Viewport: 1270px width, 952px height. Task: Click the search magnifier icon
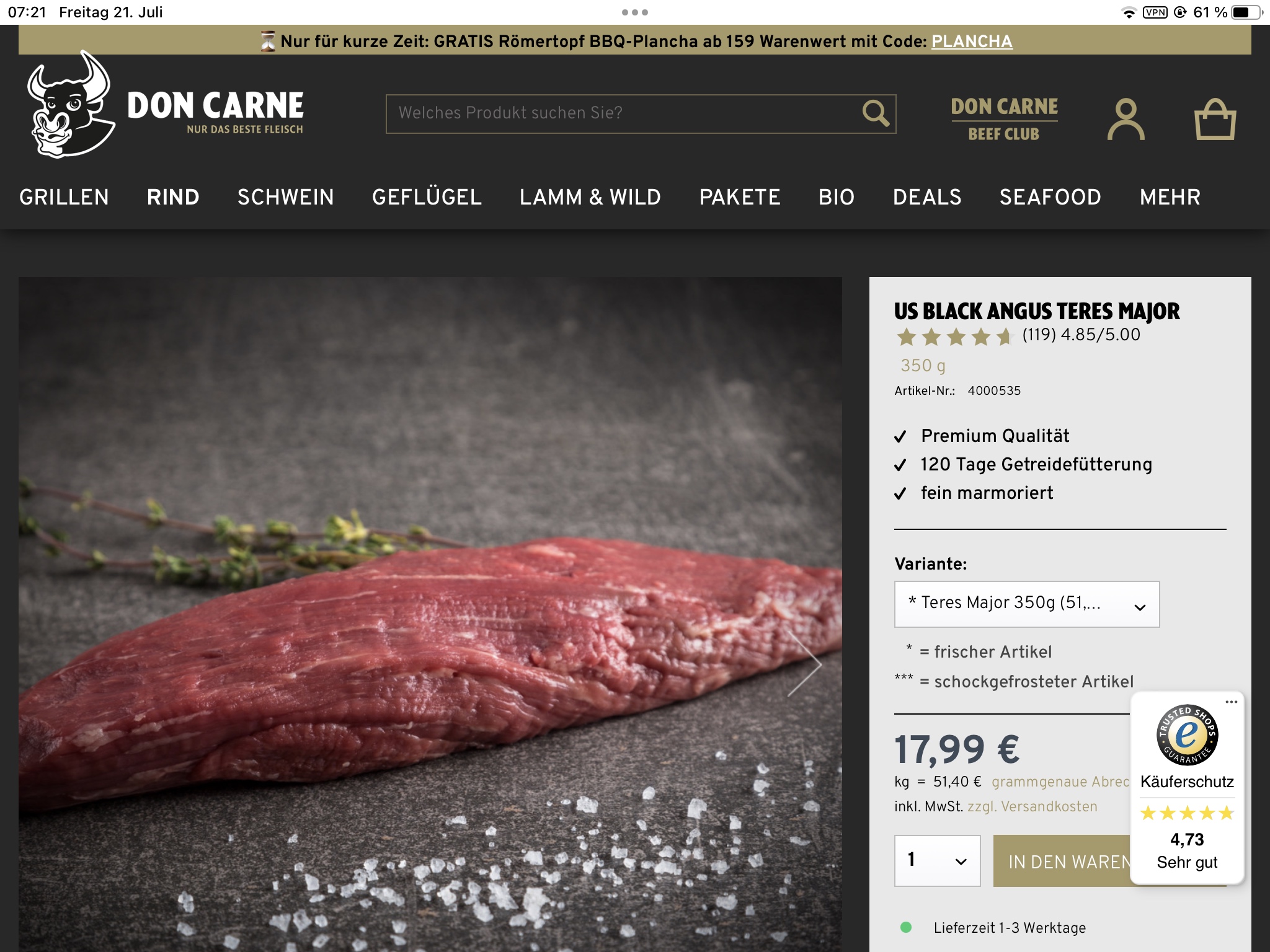pyautogui.click(x=876, y=113)
